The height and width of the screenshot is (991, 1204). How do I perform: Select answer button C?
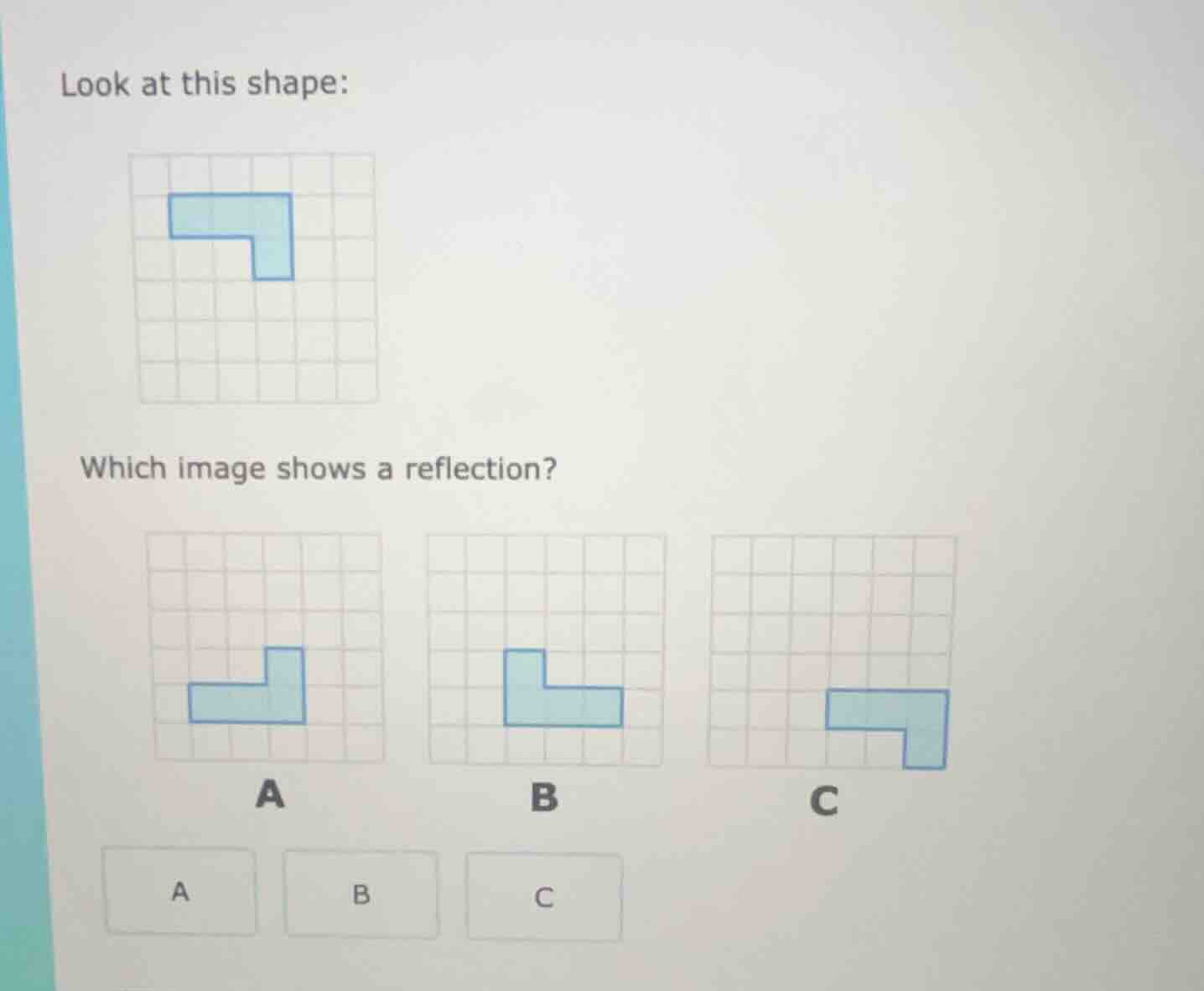(x=543, y=897)
